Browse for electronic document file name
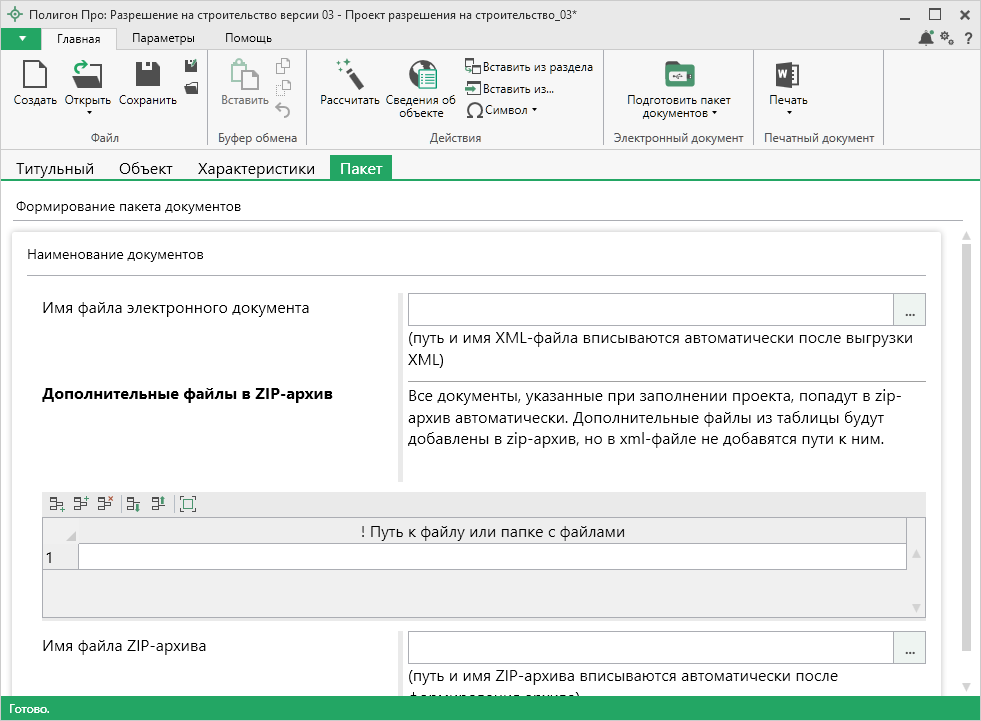The width and height of the screenshot is (981, 721). [x=909, y=310]
